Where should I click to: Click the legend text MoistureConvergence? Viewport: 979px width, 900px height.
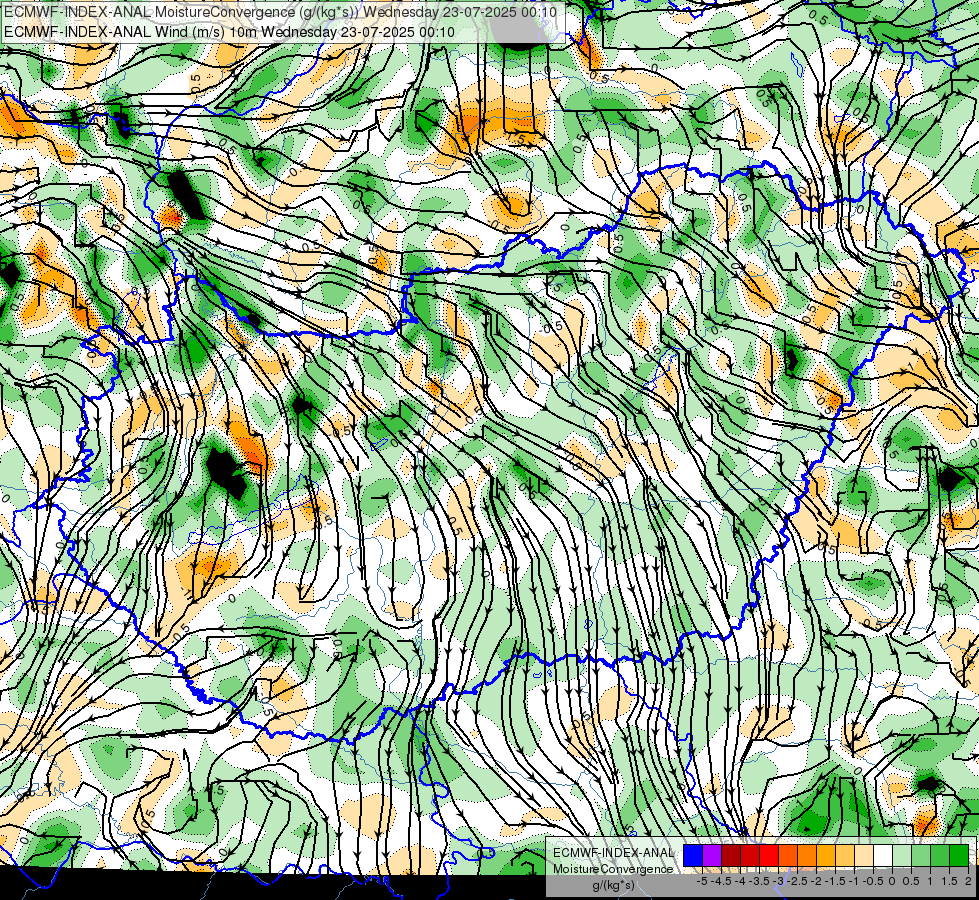(x=613, y=869)
